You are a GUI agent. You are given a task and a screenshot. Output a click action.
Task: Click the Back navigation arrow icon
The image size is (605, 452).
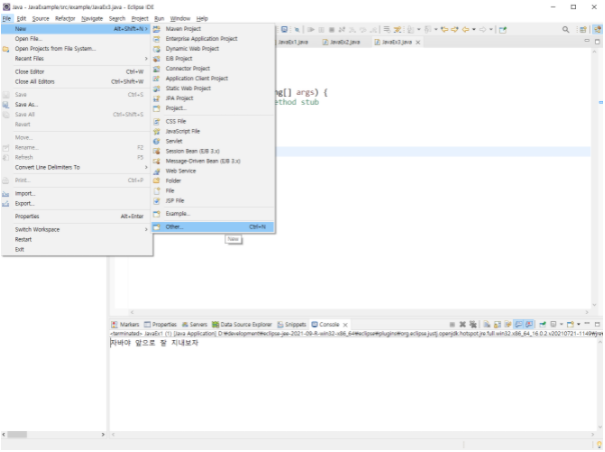(x=465, y=29)
